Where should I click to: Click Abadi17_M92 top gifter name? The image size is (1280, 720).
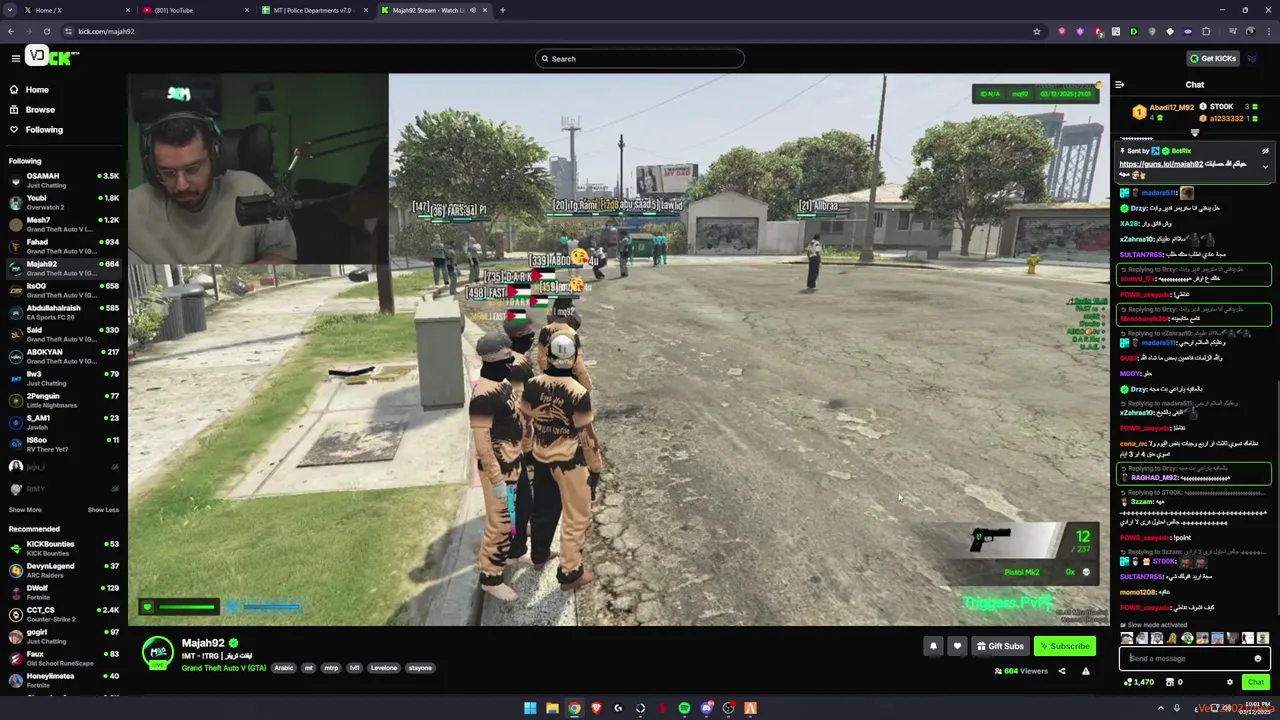(1171, 107)
